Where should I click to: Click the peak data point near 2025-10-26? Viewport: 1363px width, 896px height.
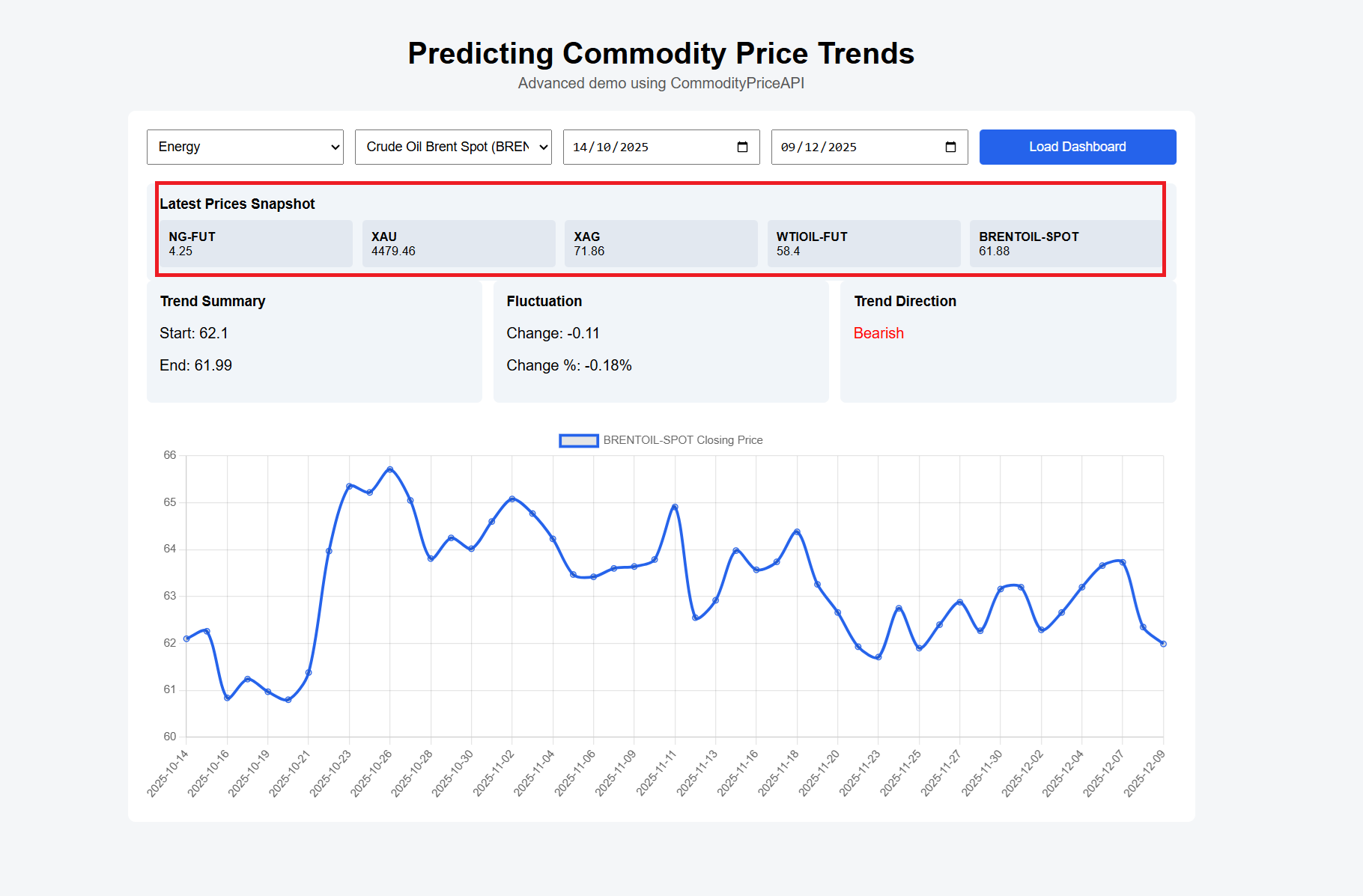point(390,469)
